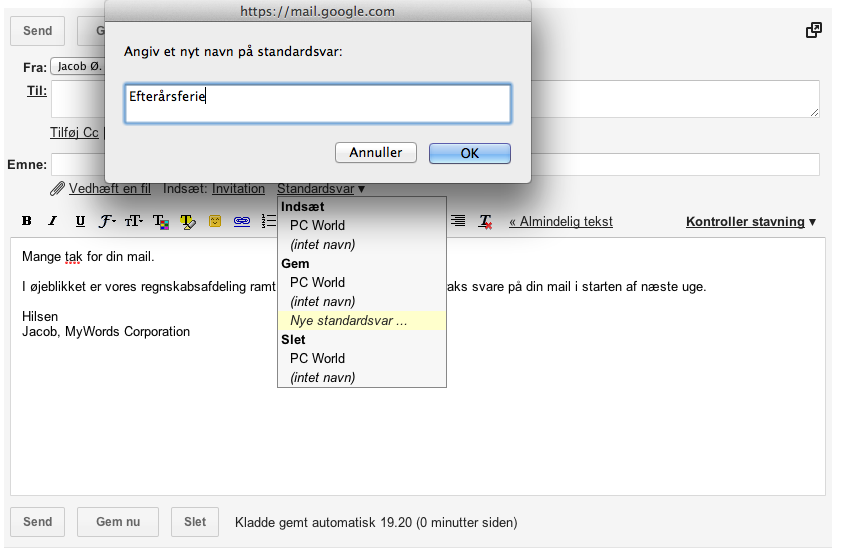Click the paperclip attachment icon
This screenshot has height=558, width=841.
pyautogui.click(x=58, y=189)
